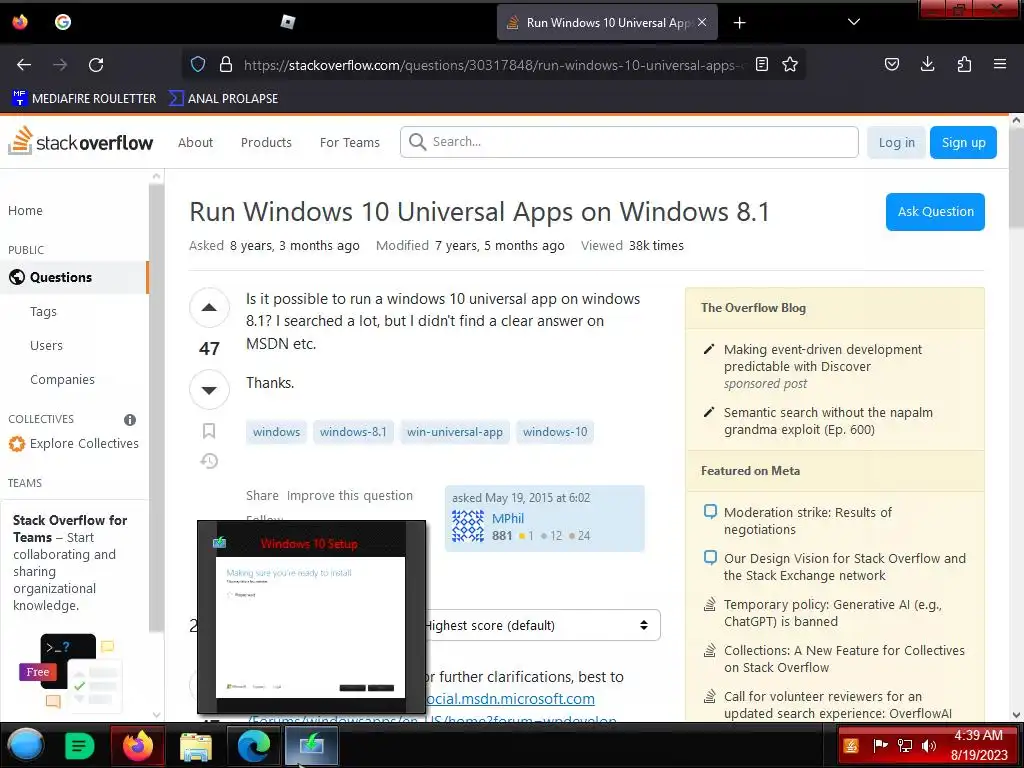Click the windows-8.1 tag

point(353,432)
